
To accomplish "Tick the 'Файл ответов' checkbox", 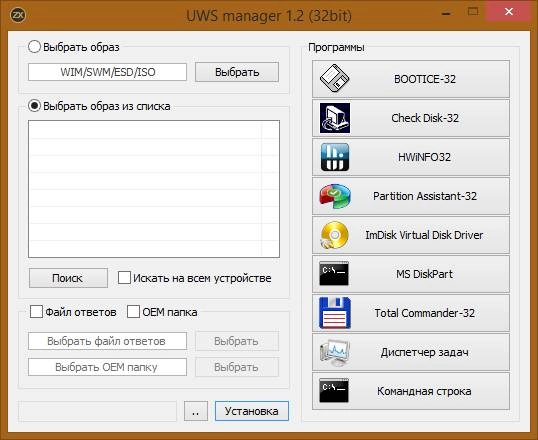I will coord(36,312).
